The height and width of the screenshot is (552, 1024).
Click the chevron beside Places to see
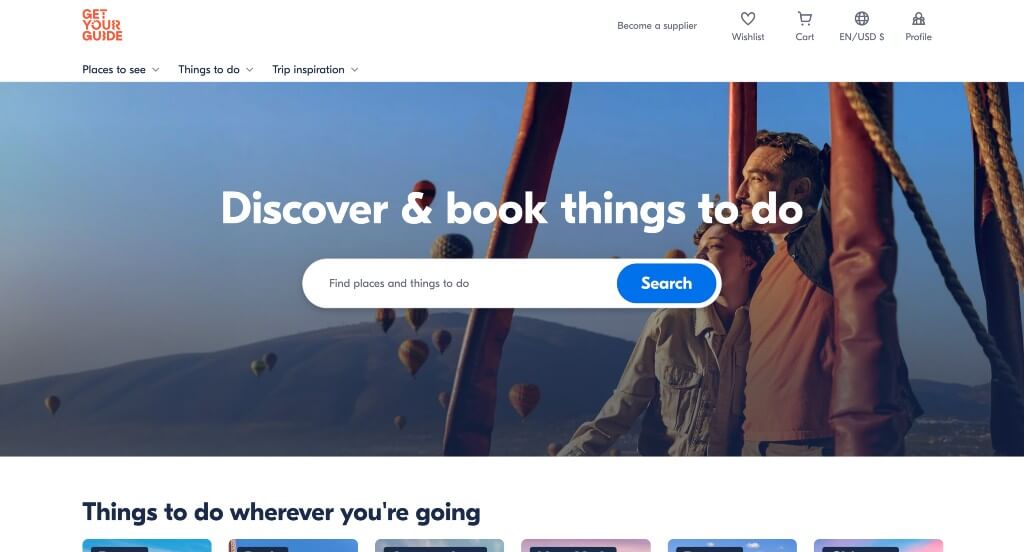pos(155,70)
